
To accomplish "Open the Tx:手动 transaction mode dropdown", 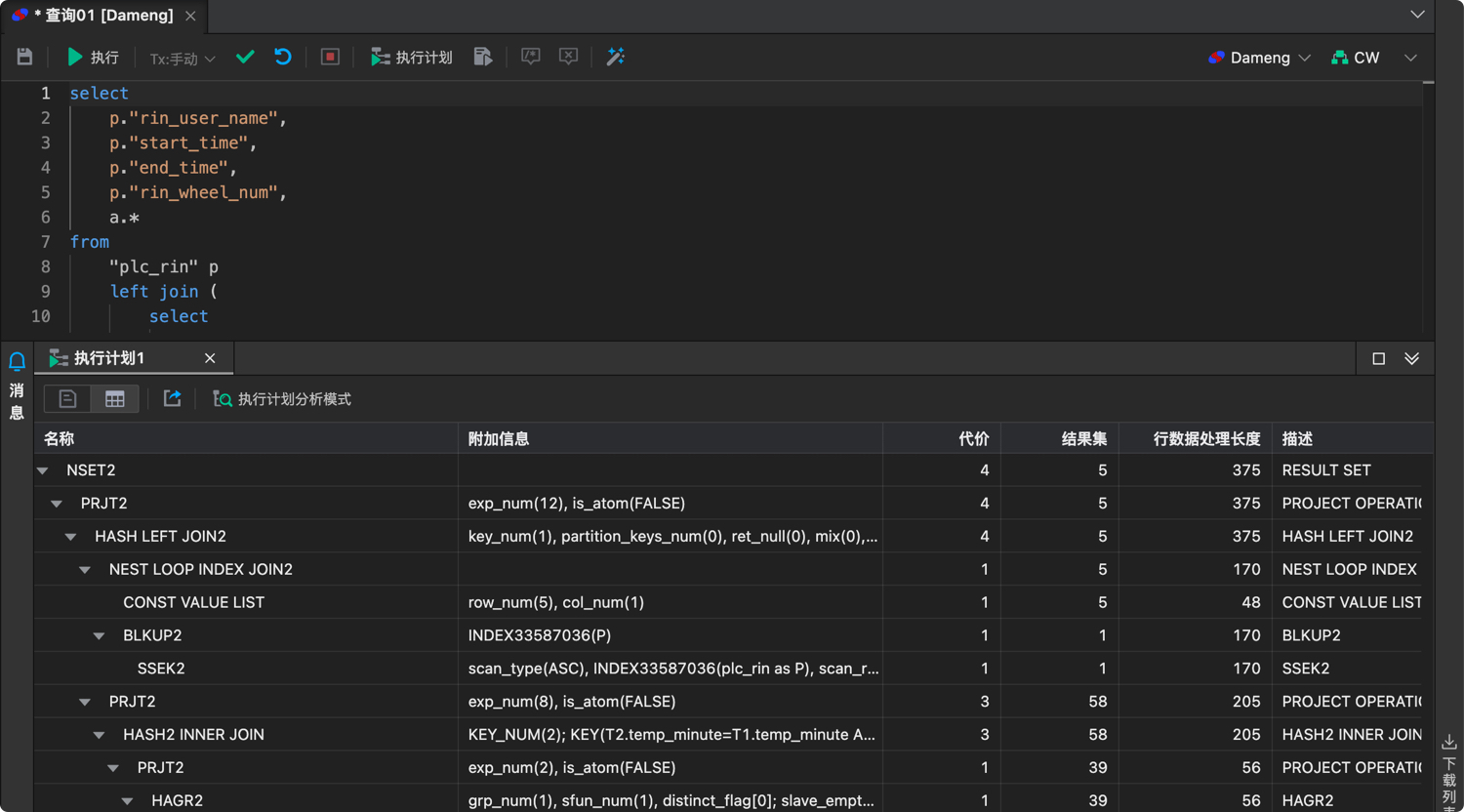I will [x=182, y=59].
